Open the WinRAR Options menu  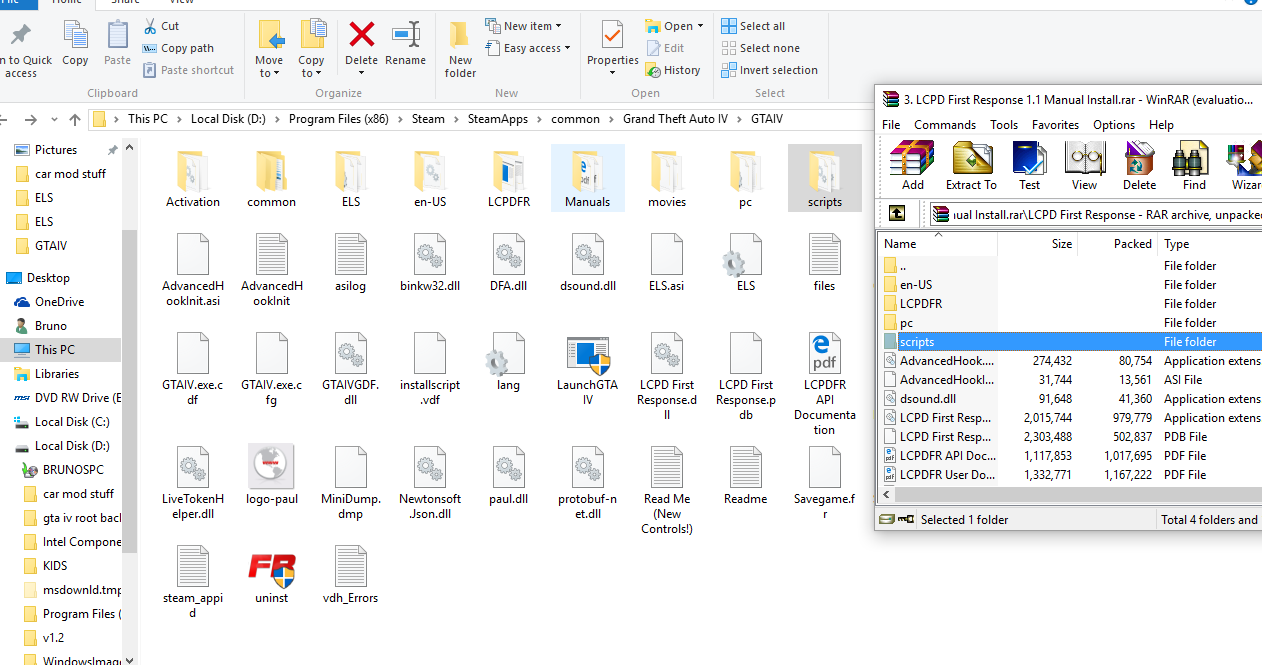[x=1114, y=125]
